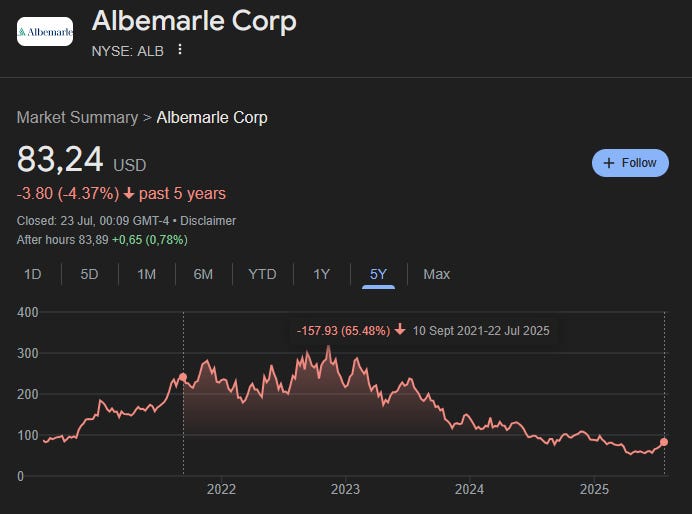
Task: Click the price peak near 2023 on chart
Action: [328, 348]
